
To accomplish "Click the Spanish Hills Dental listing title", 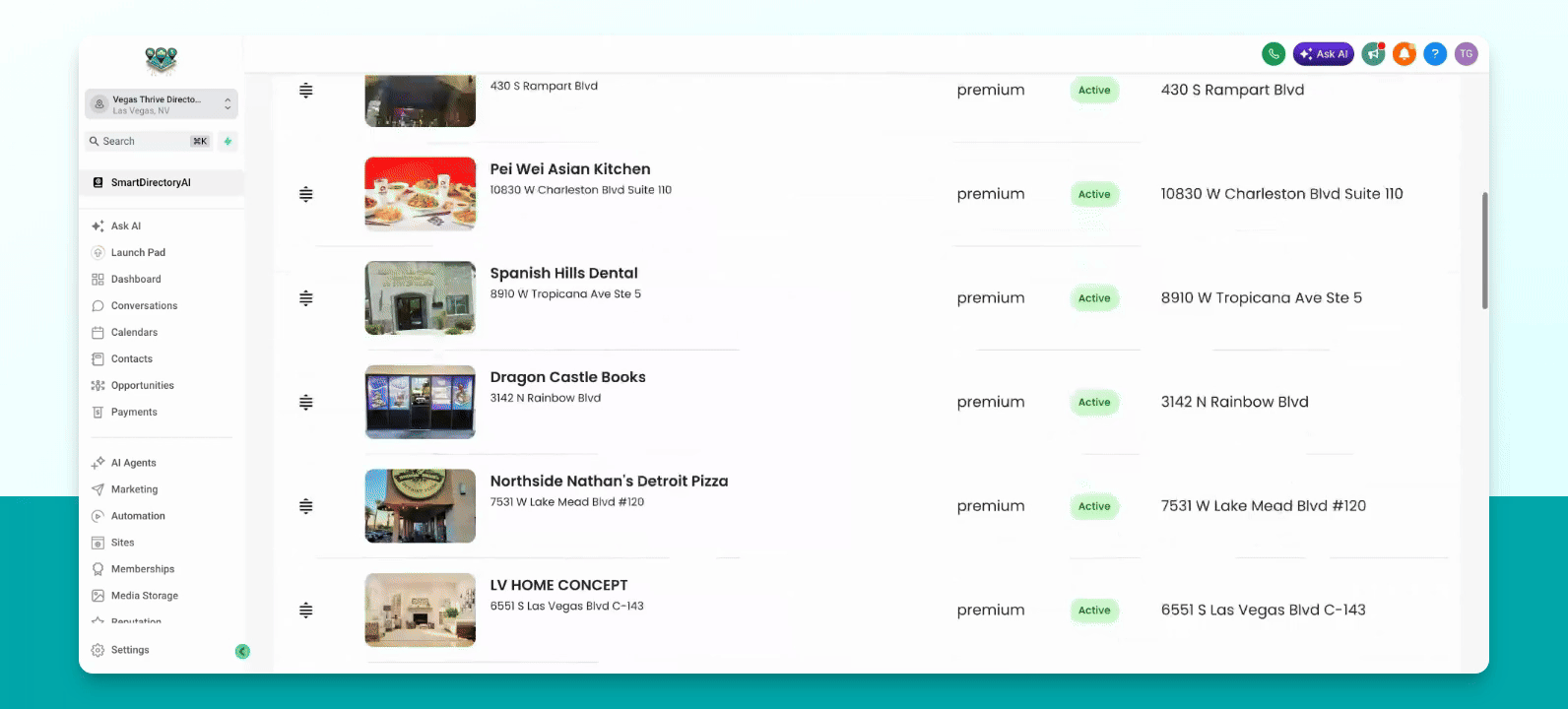I will pyautogui.click(x=564, y=273).
